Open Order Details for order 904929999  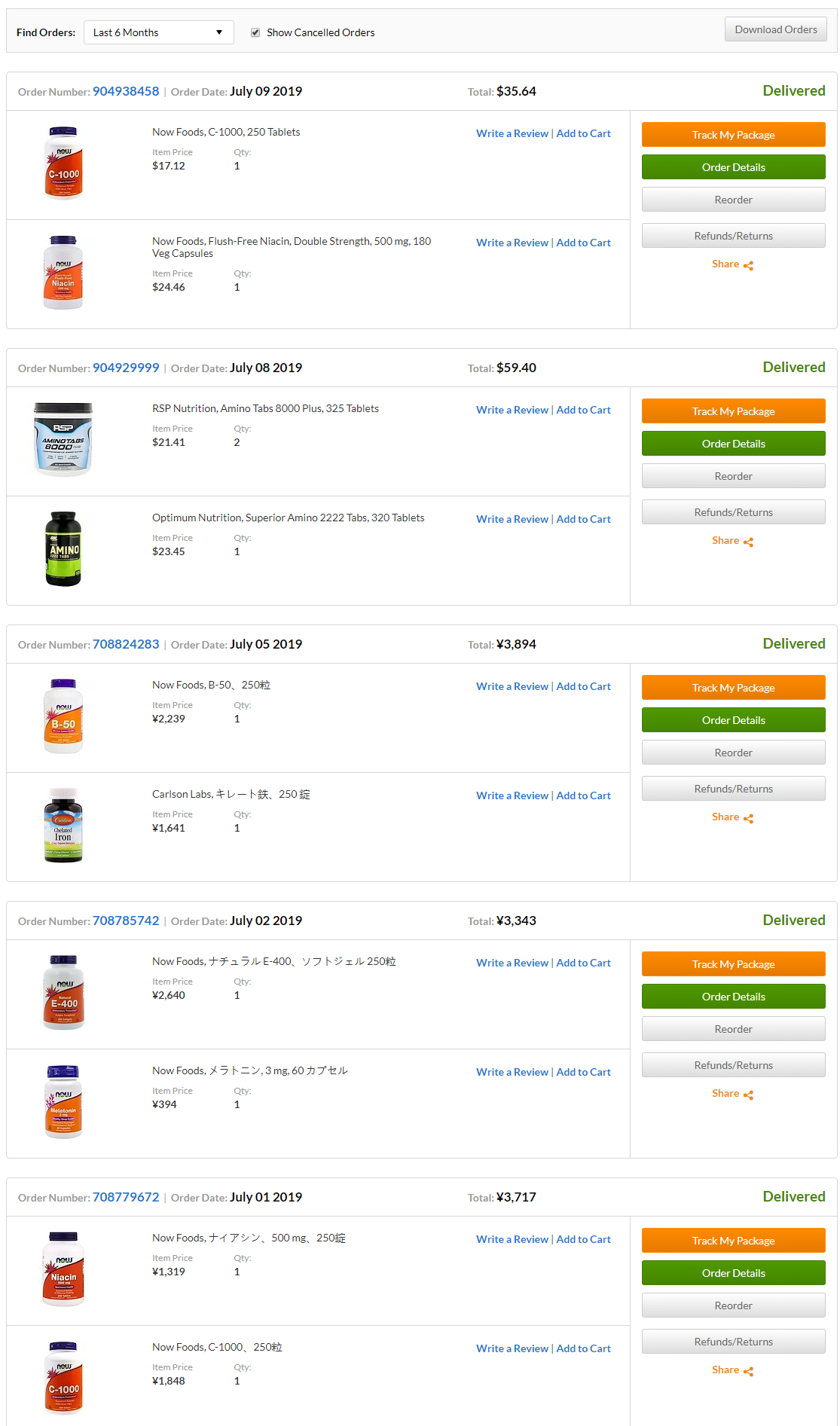tap(734, 444)
